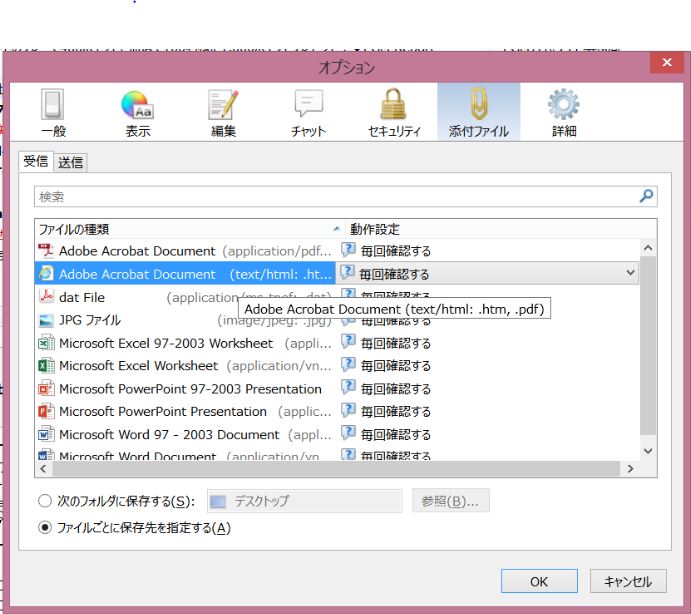The height and width of the screenshot is (614, 691).
Task: Switch to the 送信 tab
Action: (70, 162)
